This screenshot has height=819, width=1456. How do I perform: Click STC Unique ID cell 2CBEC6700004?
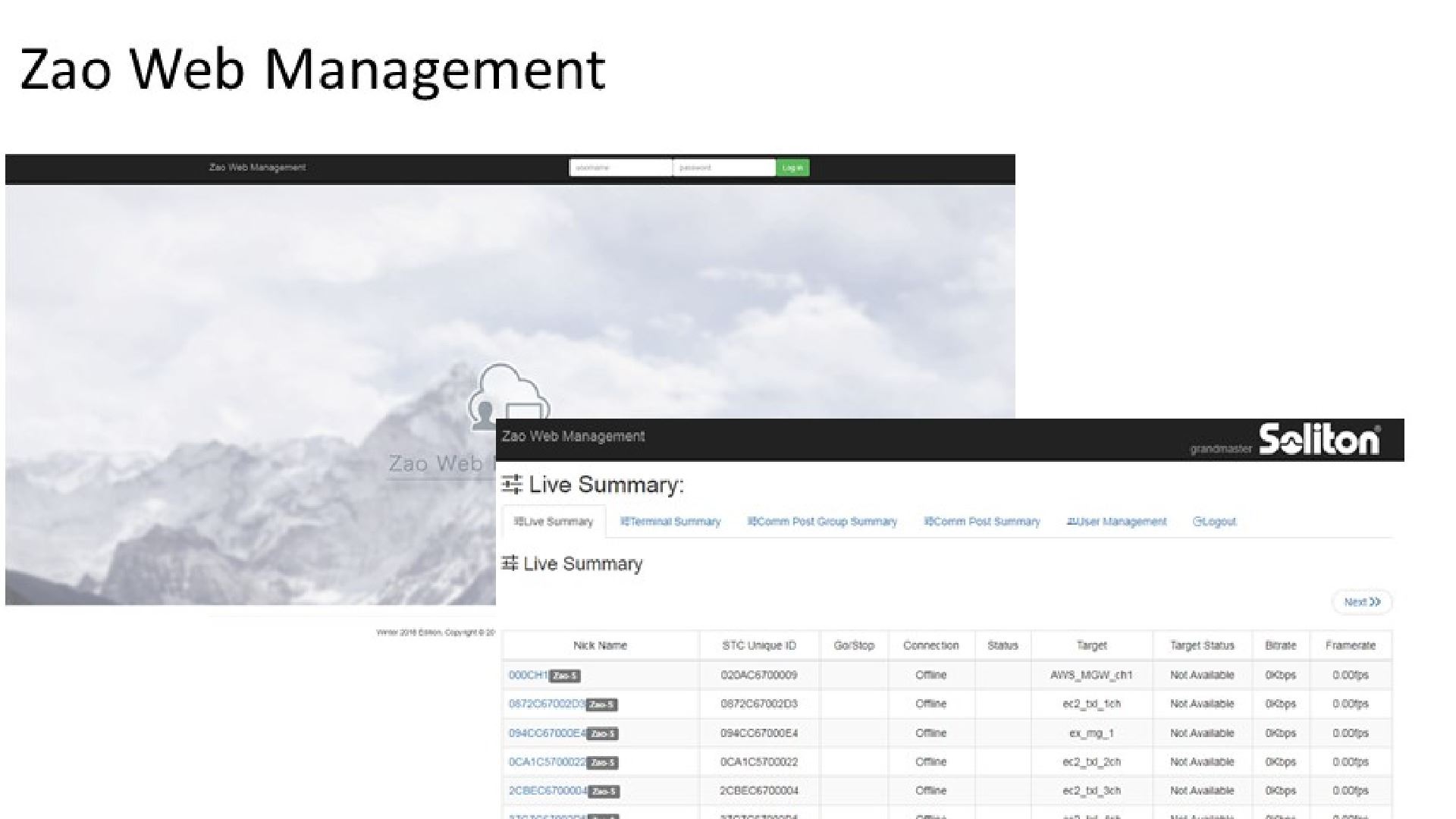point(759,790)
